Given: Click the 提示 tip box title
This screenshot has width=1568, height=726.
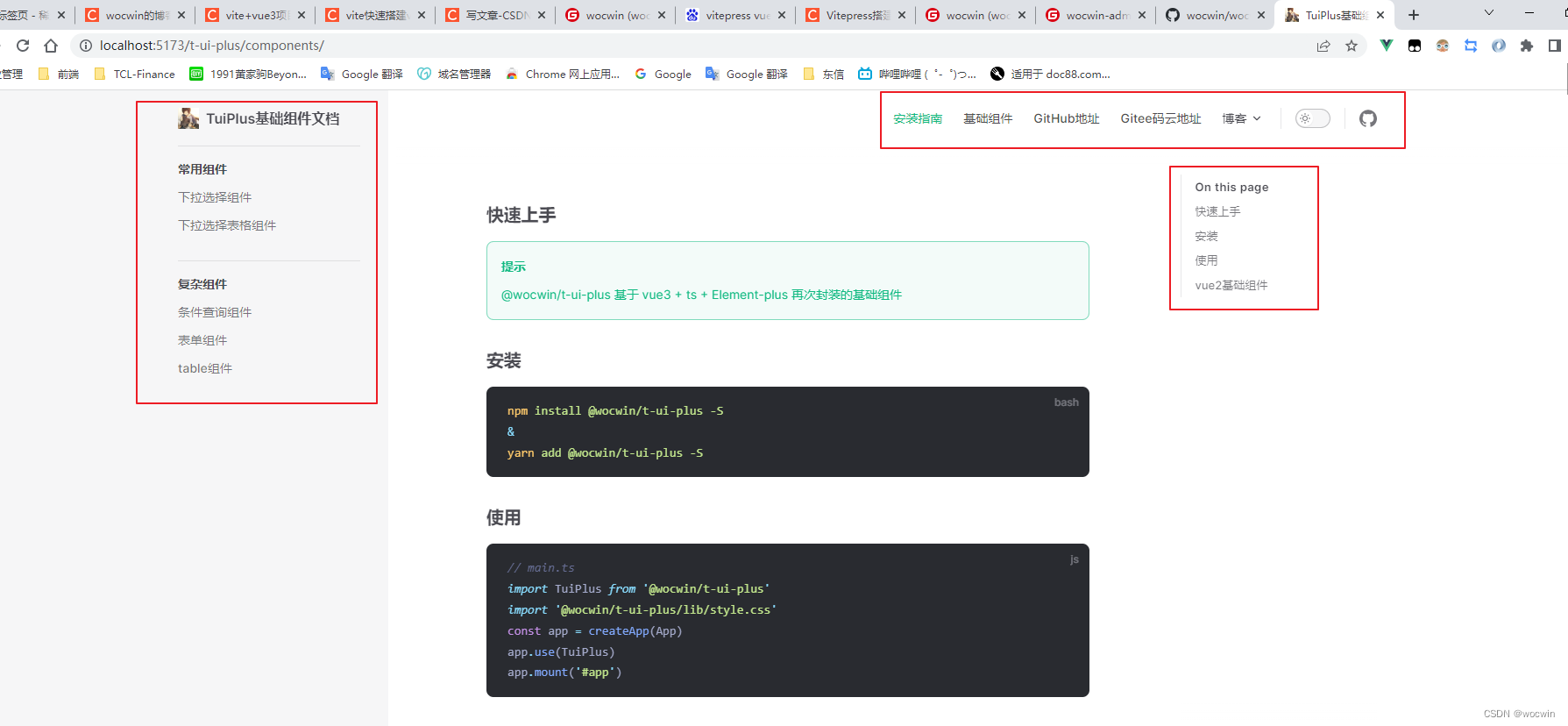Looking at the screenshot, I should tap(514, 267).
